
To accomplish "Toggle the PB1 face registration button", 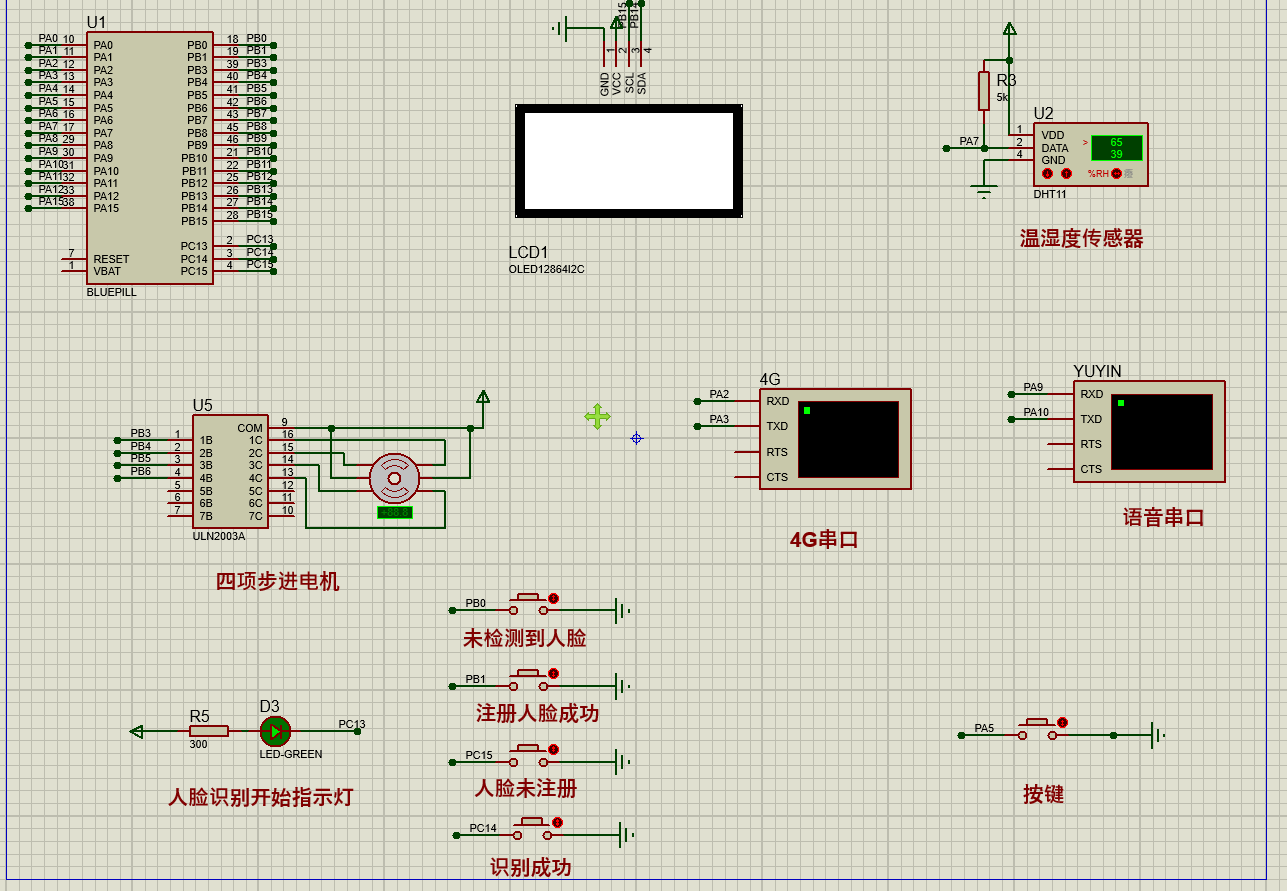I will [531, 681].
